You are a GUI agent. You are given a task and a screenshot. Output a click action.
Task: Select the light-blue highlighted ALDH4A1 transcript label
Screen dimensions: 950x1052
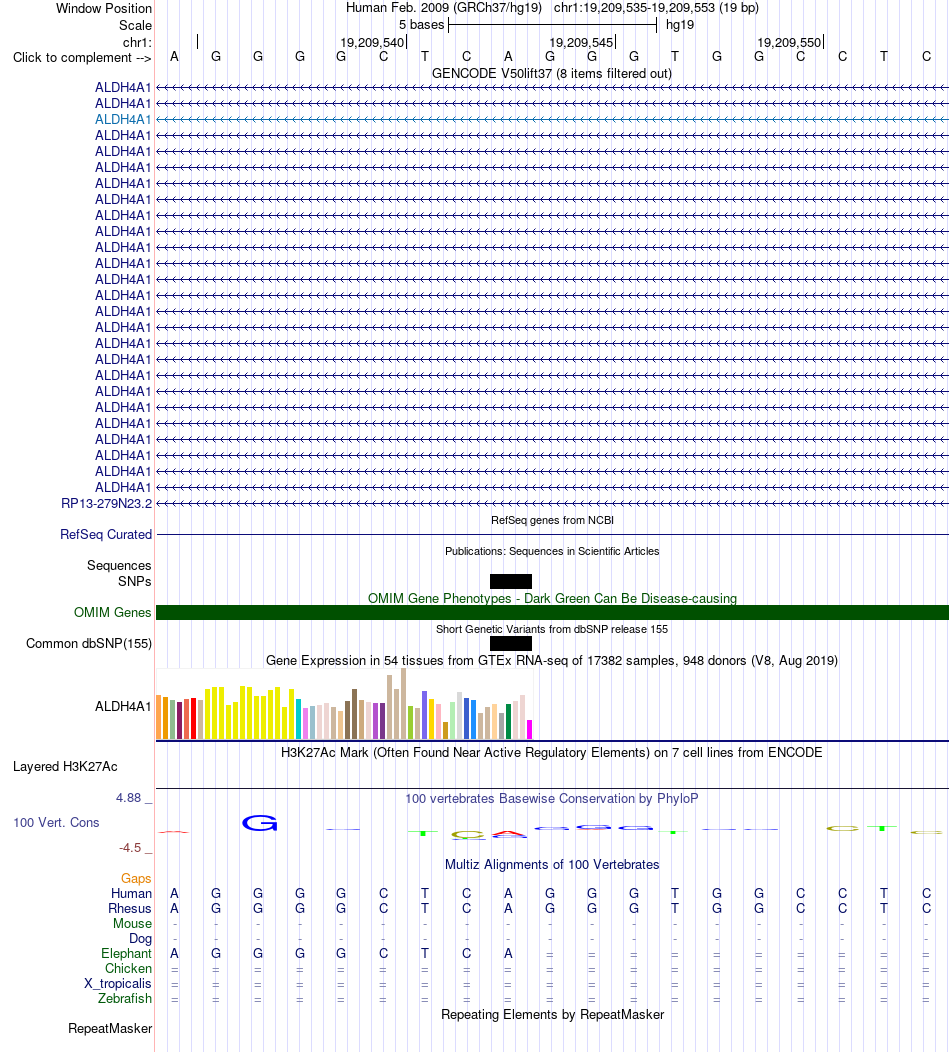pos(123,119)
